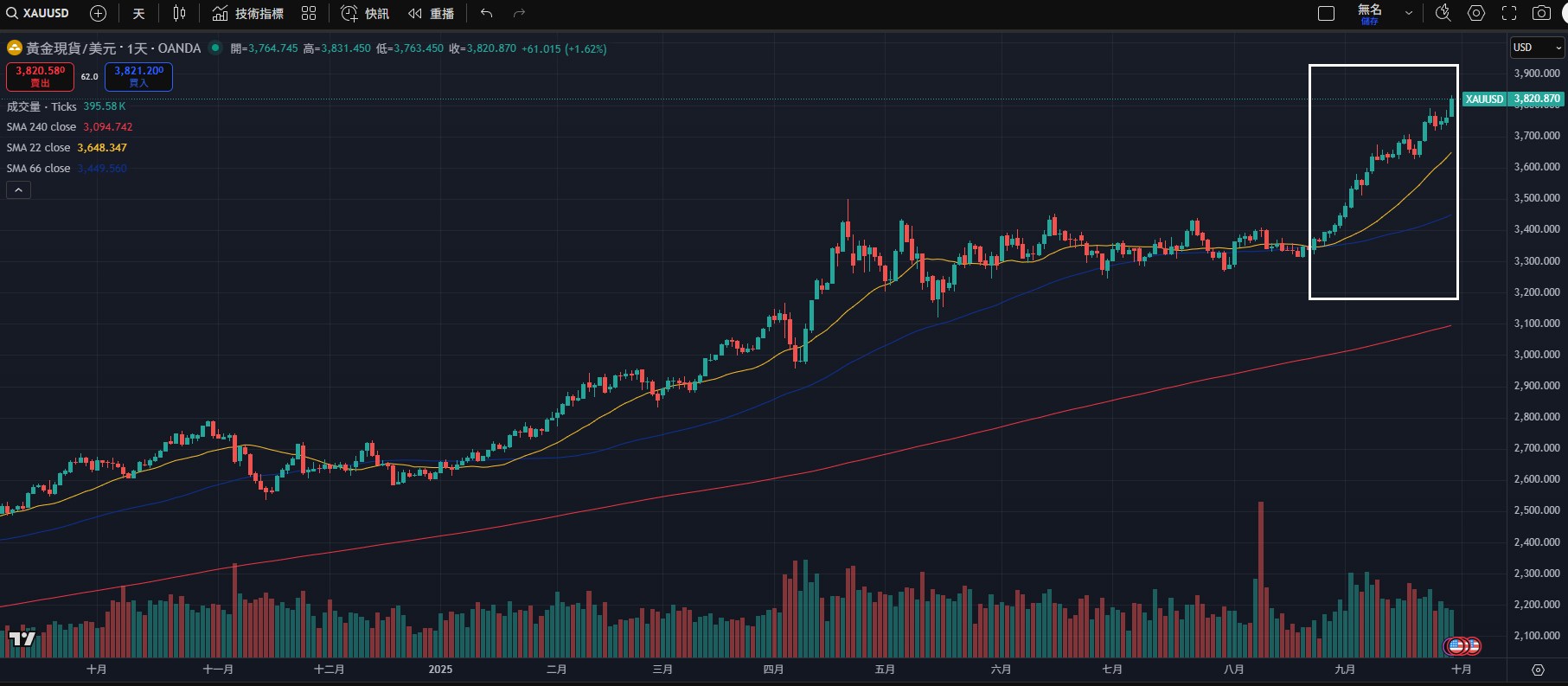1568x686 pixels.
Task: Click the redo arrow
Action: point(519,13)
